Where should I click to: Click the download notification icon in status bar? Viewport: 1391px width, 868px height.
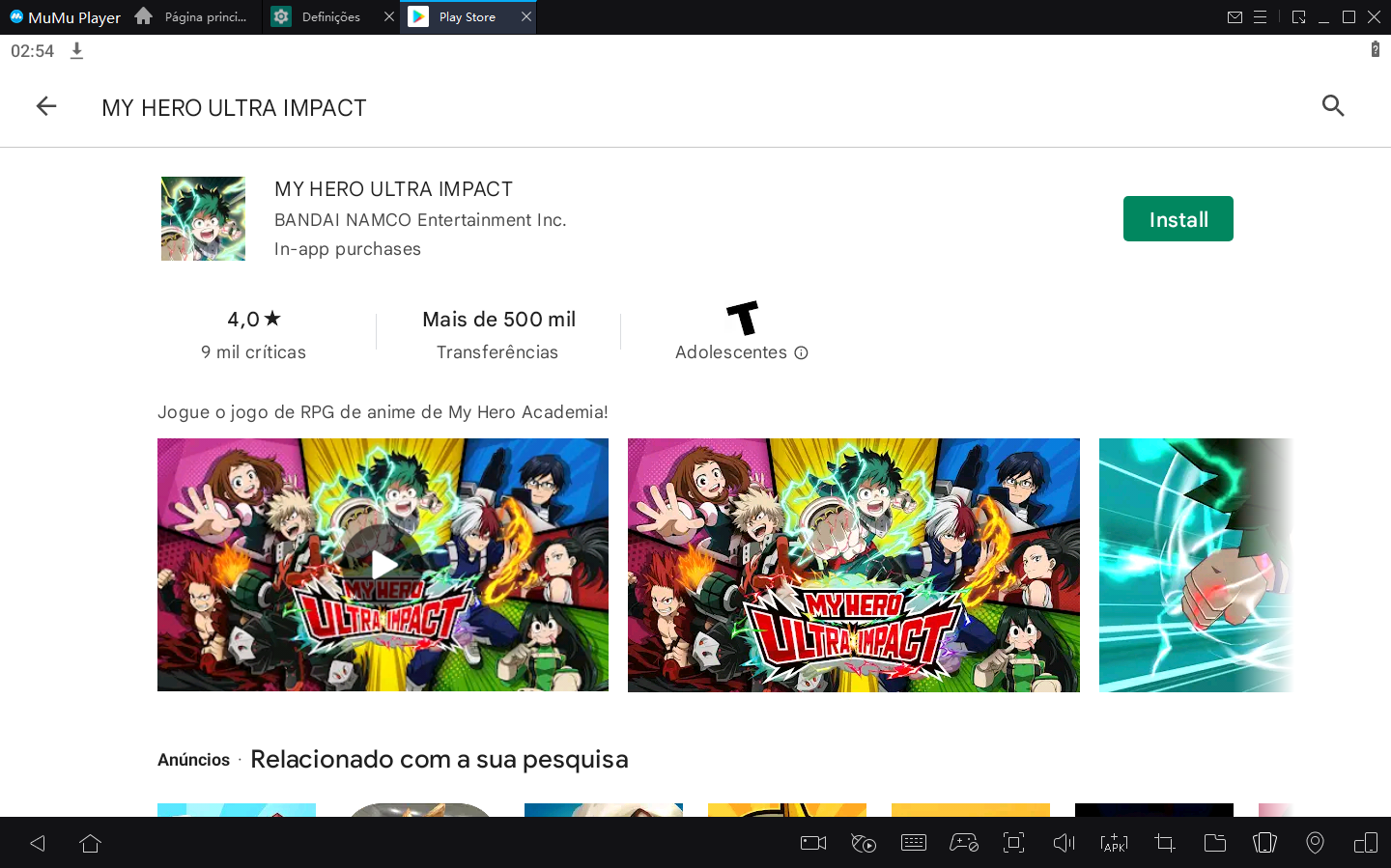(x=77, y=50)
